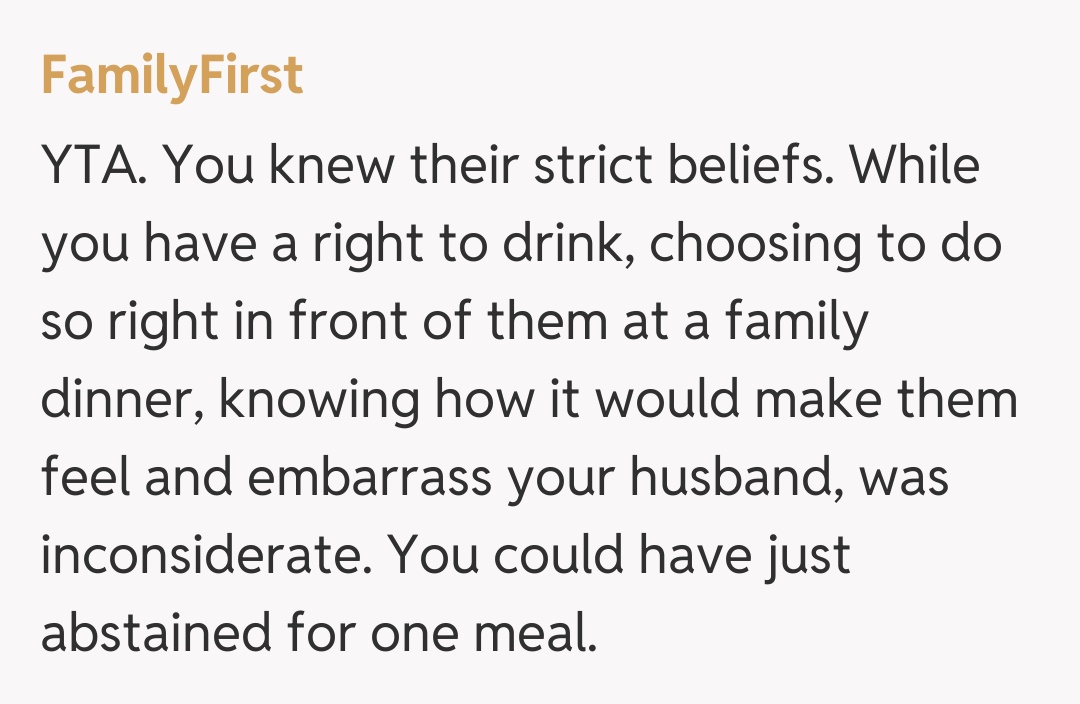Click the word "was" ending the fifth line
This screenshot has height=704, width=1080.
point(904,479)
